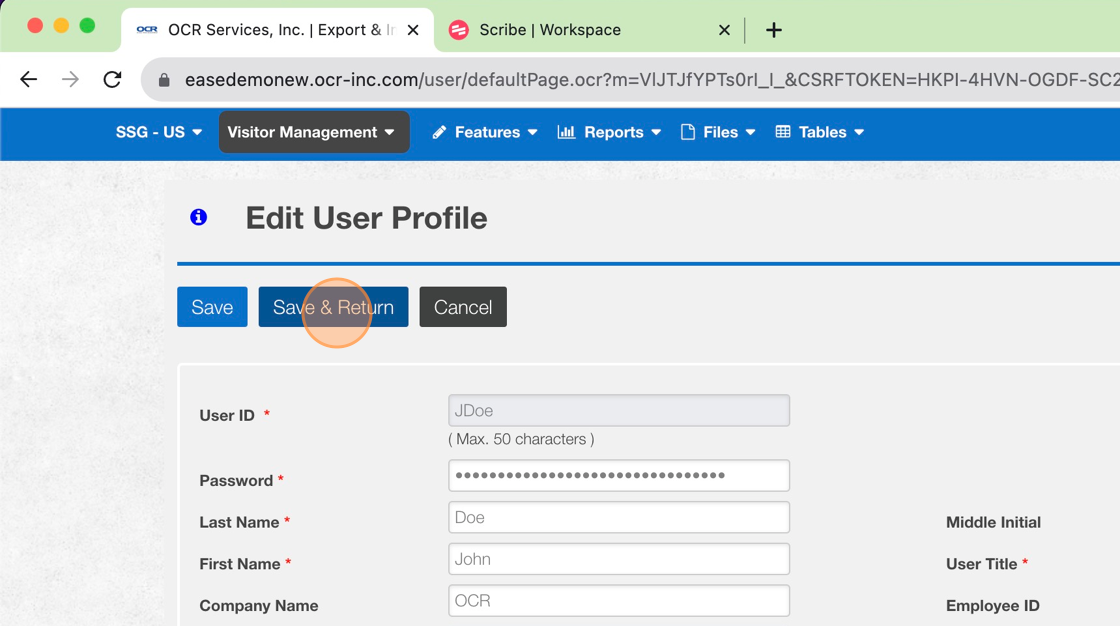Click the Scribe tab favicon
Screen dimensions: 1120x626
pyautogui.click(x=459, y=30)
